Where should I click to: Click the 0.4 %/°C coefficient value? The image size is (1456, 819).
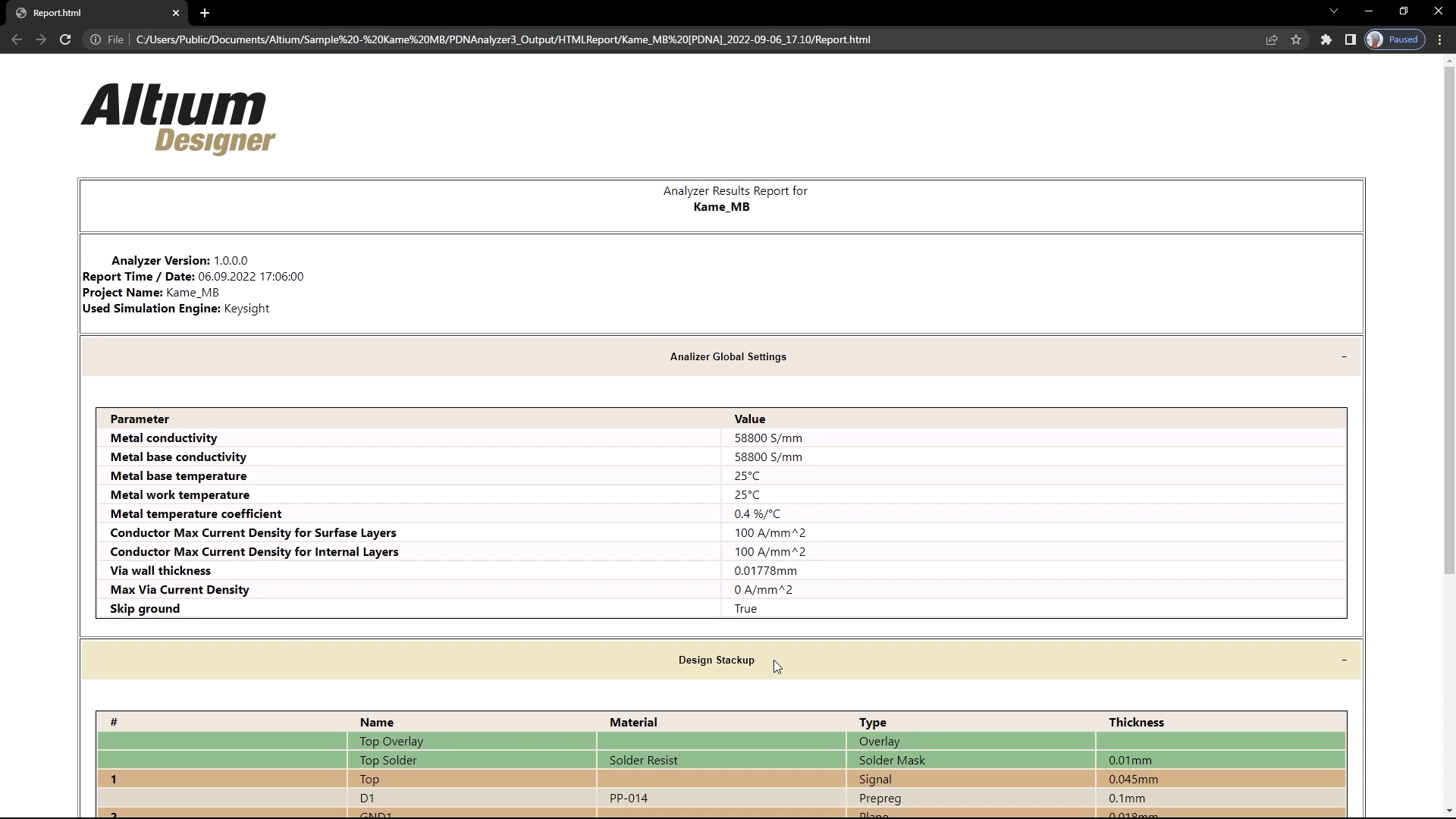pyautogui.click(x=757, y=513)
